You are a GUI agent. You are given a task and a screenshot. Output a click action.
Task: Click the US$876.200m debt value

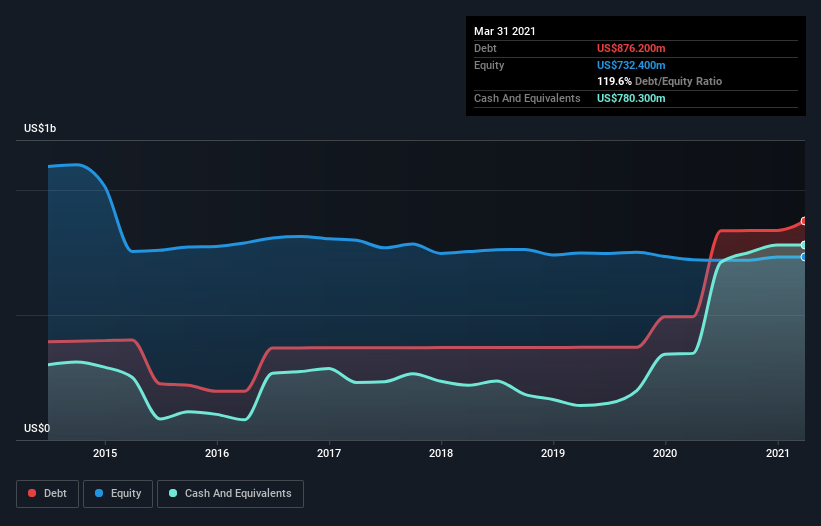pos(631,48)
